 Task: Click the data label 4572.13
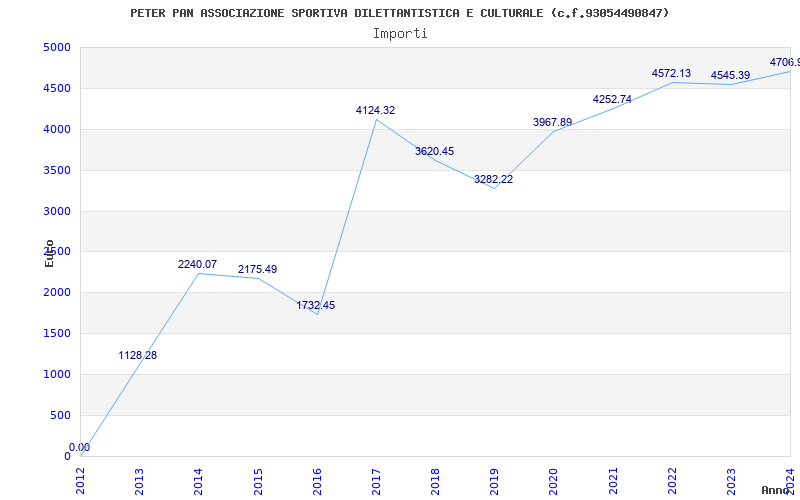coord(671,73)
